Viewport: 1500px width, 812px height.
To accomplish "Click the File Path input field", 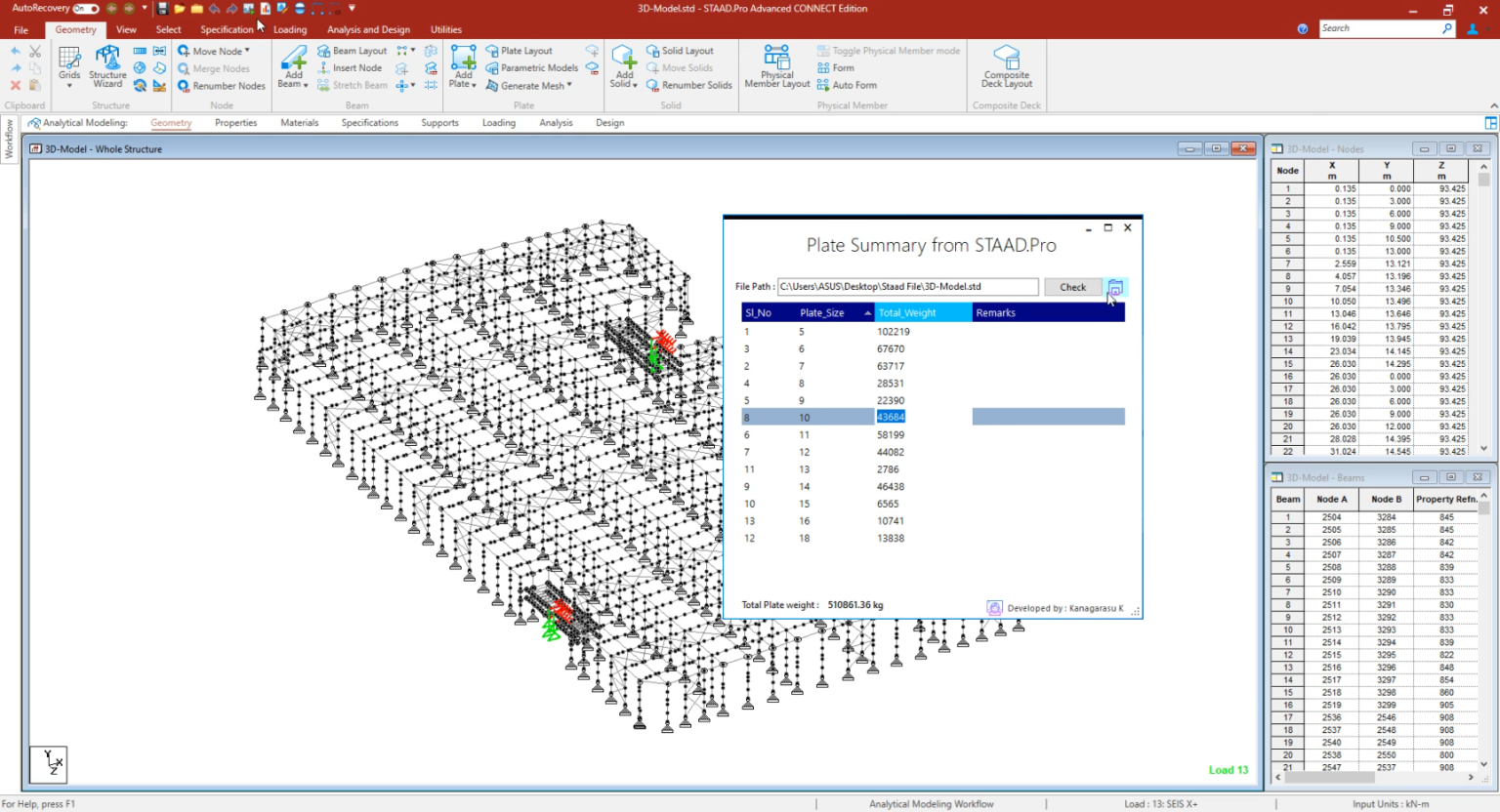I will (907, 287).
